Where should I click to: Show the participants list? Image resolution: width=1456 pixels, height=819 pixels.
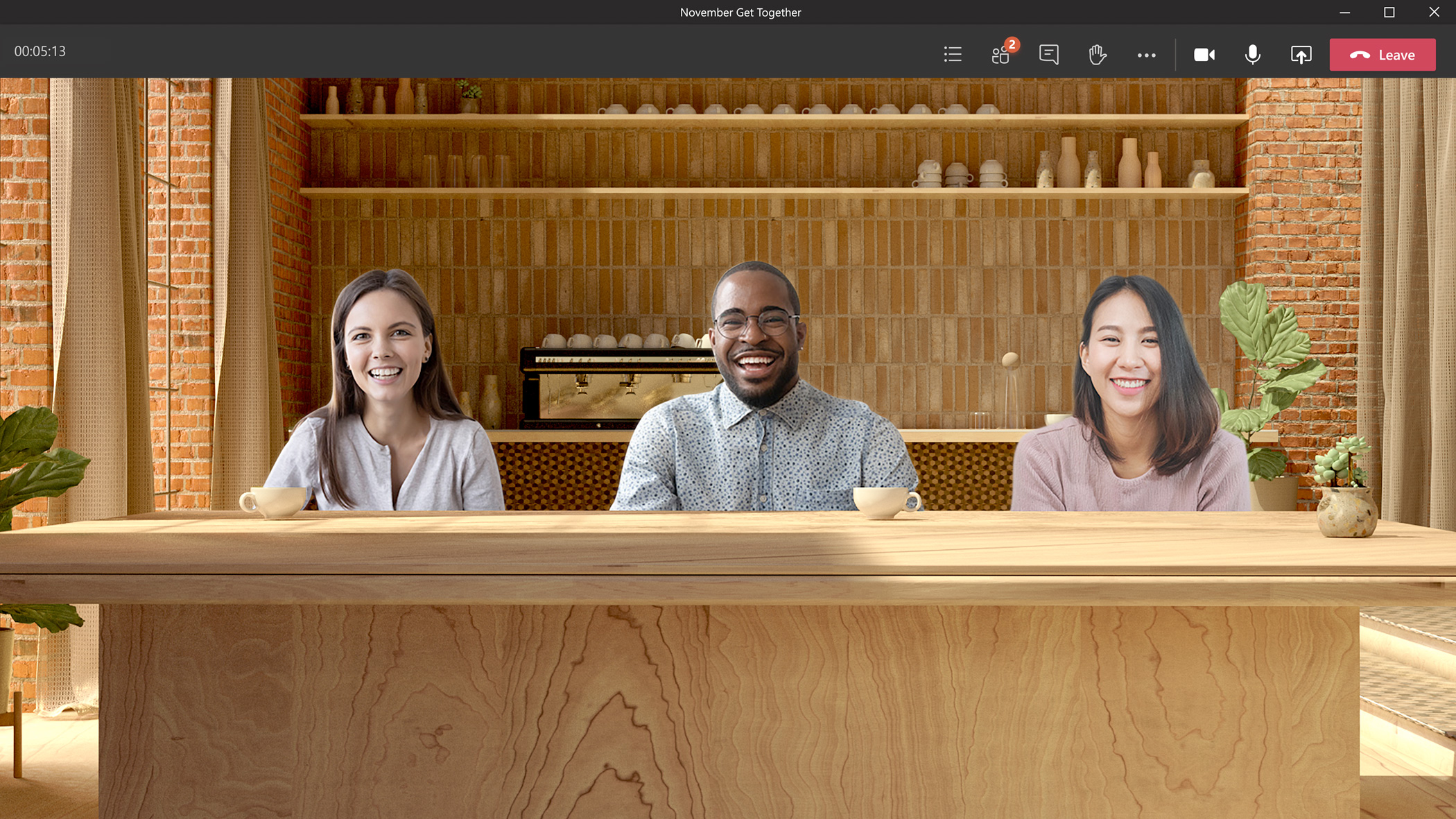coord(1000,55)
